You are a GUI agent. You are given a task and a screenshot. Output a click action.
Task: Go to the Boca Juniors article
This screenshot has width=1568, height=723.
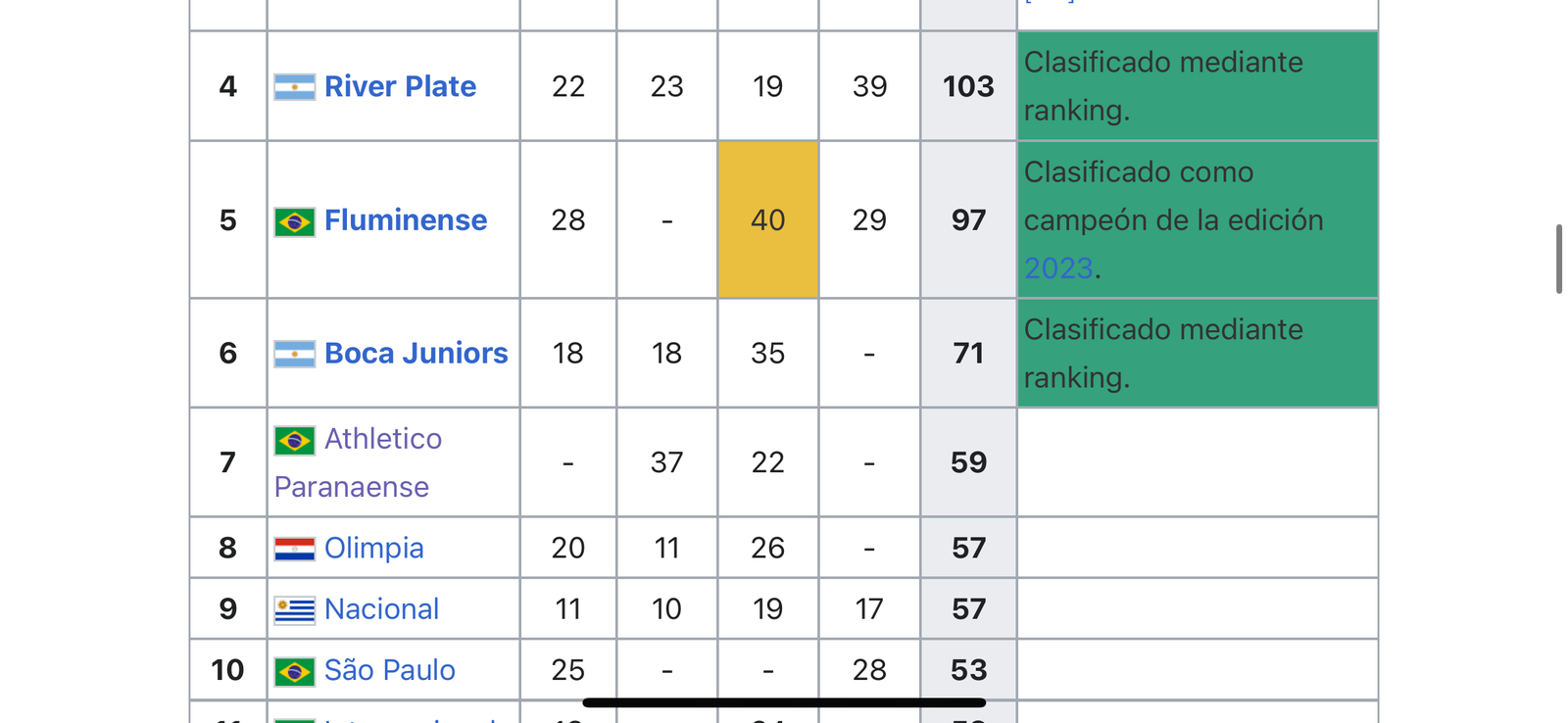click(416, 353)
